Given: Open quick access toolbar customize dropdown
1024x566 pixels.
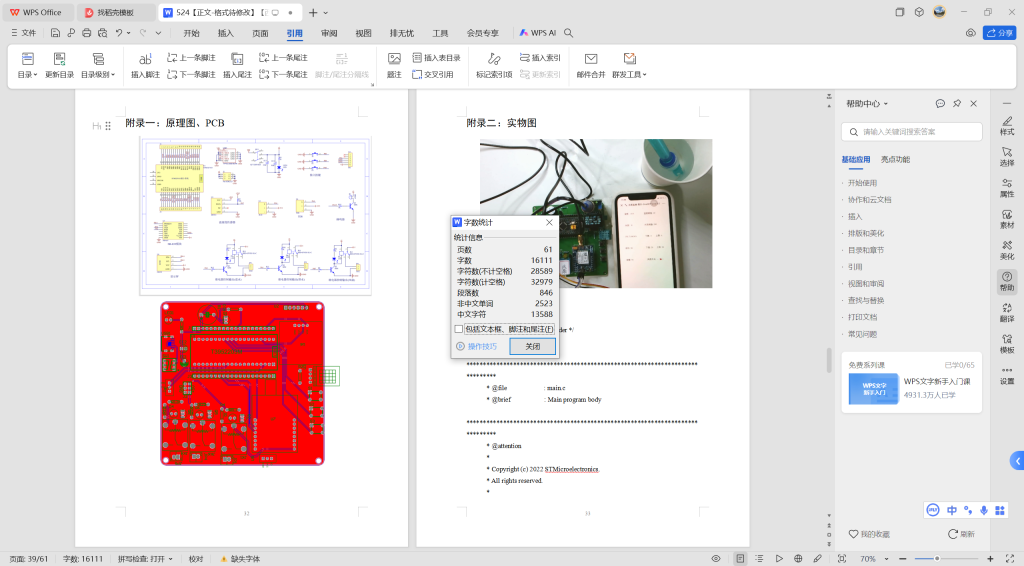Looking at the screenshot, I should (x=158, y=33).
